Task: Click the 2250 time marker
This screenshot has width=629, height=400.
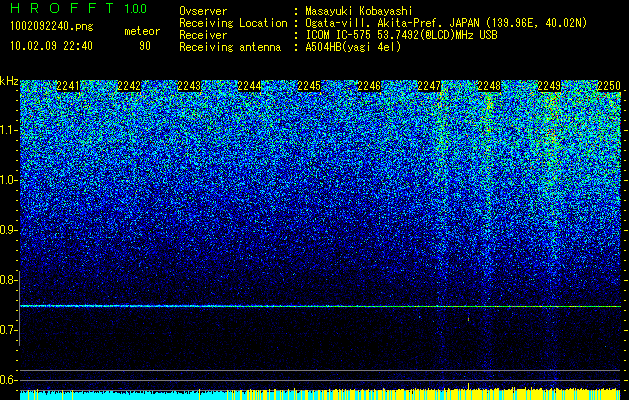Action: 609,86
